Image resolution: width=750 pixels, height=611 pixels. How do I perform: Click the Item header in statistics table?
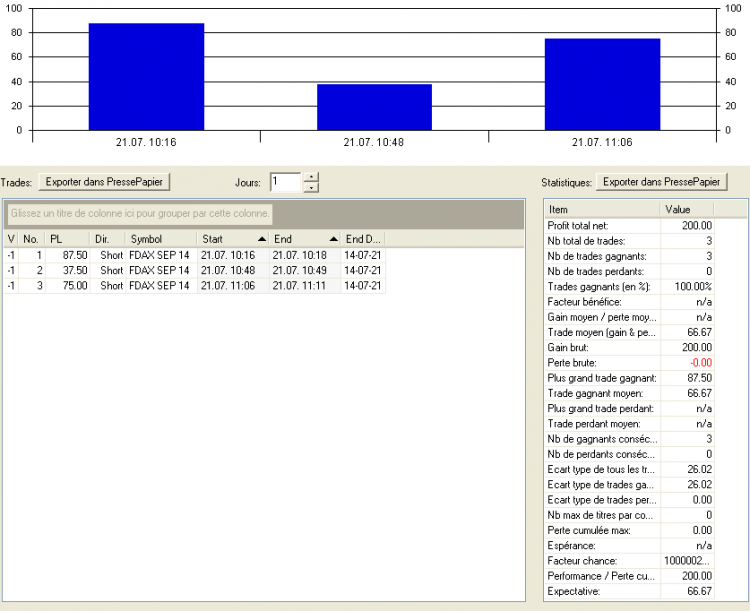click(602, 209)
